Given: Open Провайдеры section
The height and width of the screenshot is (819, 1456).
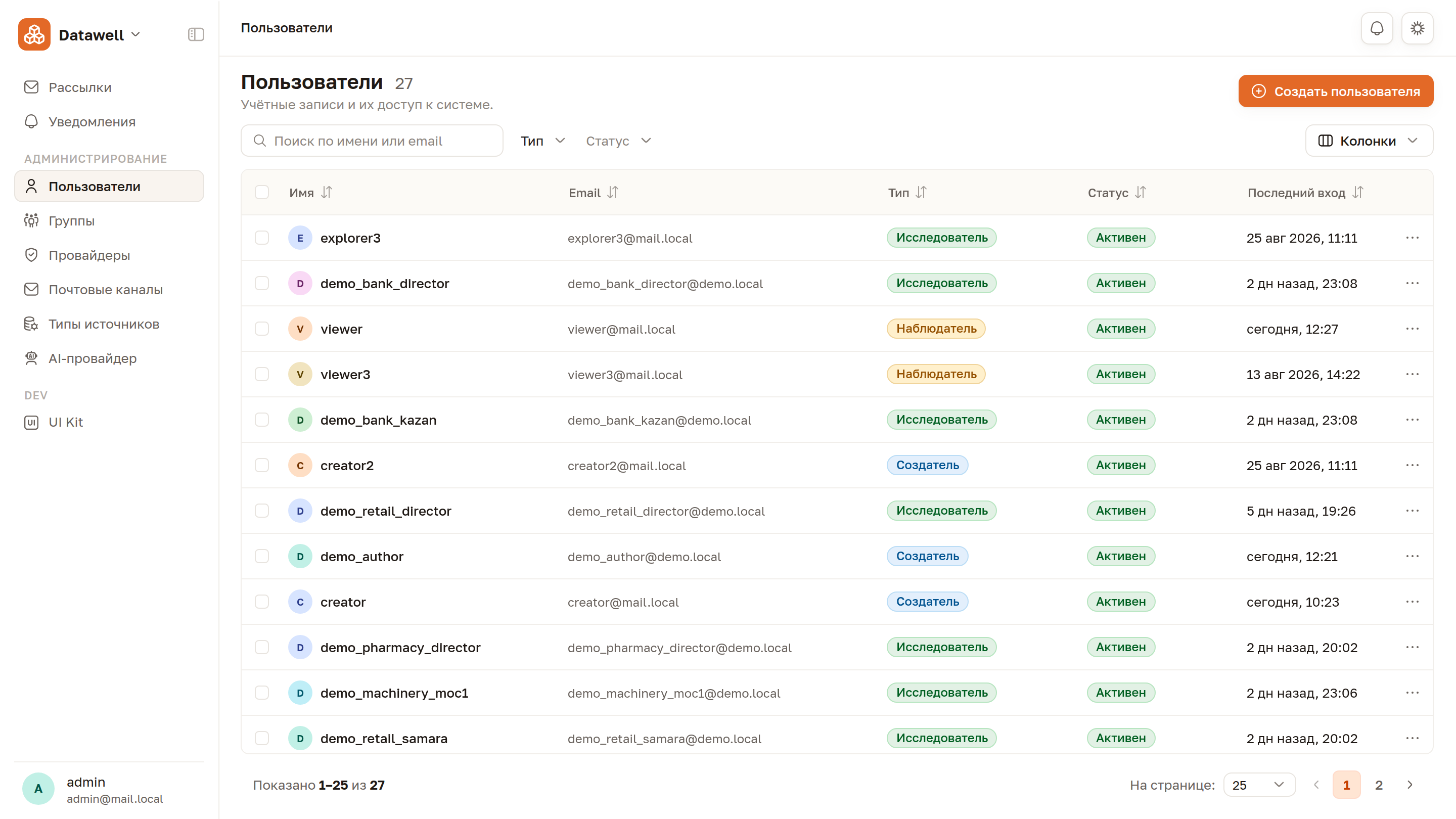Looking at the screenshot, I should 109,255.
